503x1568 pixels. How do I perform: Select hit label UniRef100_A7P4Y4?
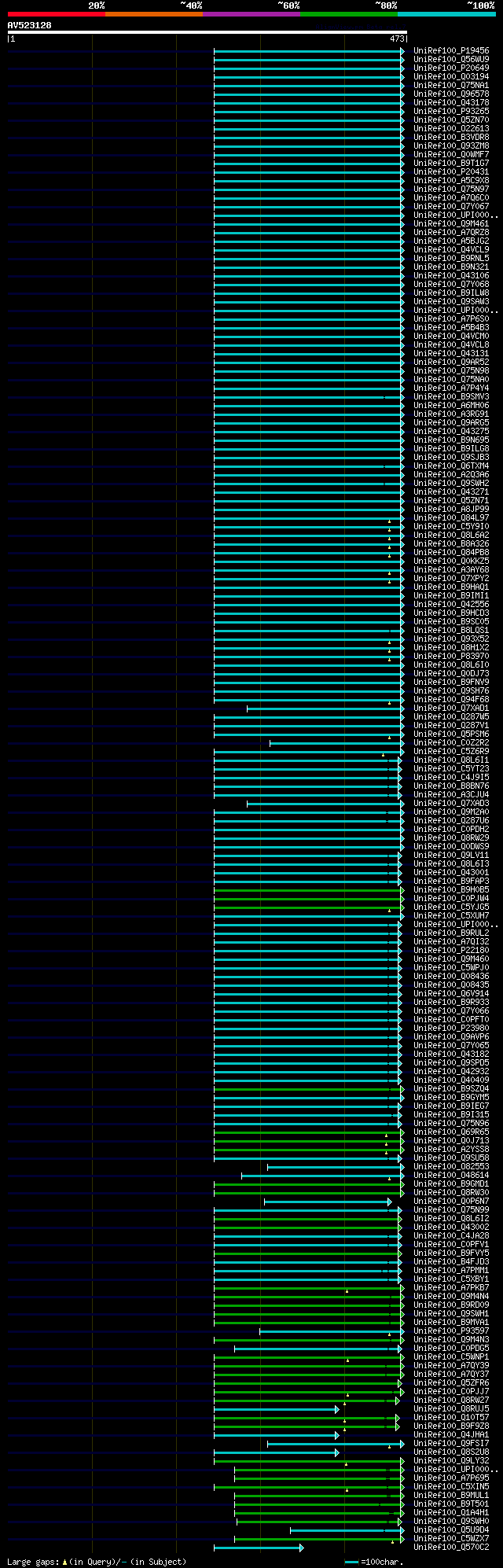451,388
